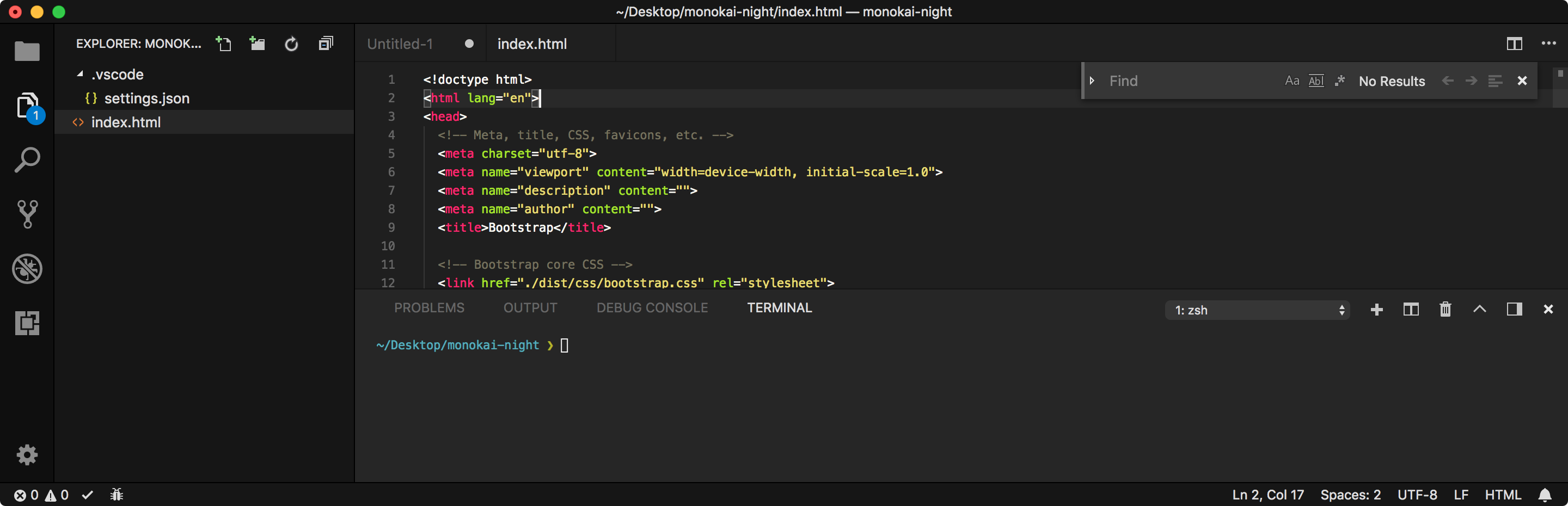Click Ln 2, Col 17 in status bar
Viewport: 1568px width, 506px height.
(x=1267, y=495)
